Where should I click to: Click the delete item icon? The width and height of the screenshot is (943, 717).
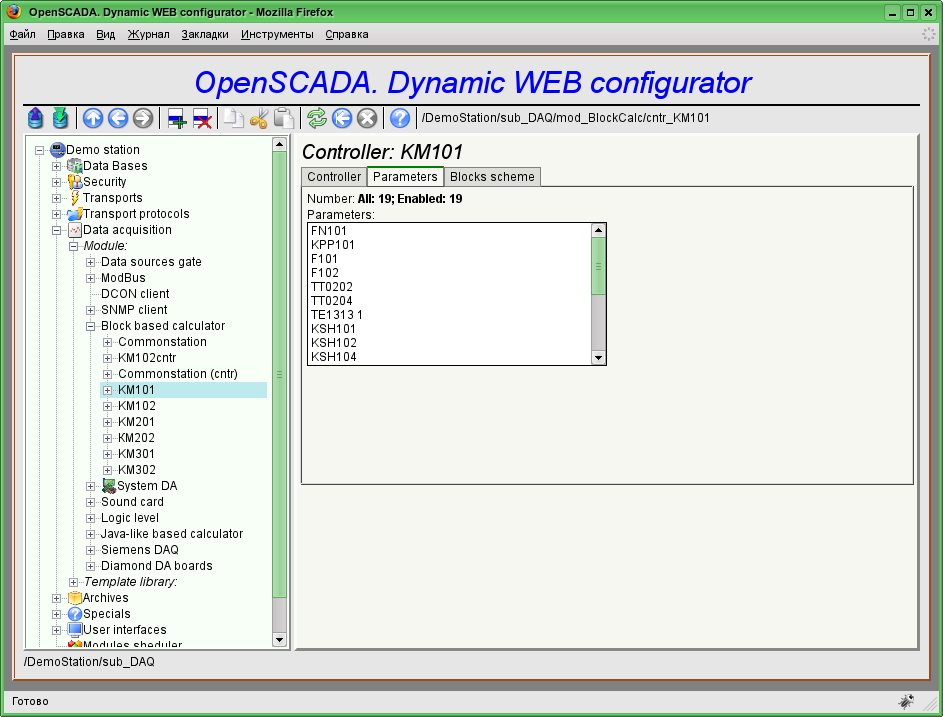tap(202, 118)
